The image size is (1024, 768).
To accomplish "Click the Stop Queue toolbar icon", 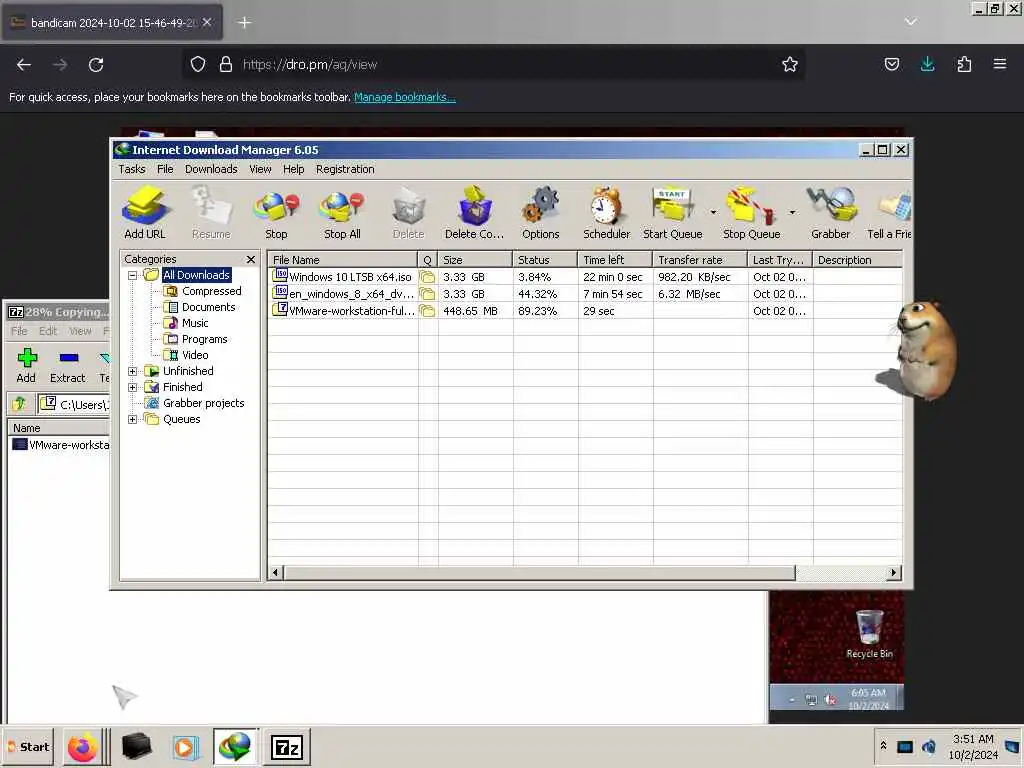I will 751,213.
